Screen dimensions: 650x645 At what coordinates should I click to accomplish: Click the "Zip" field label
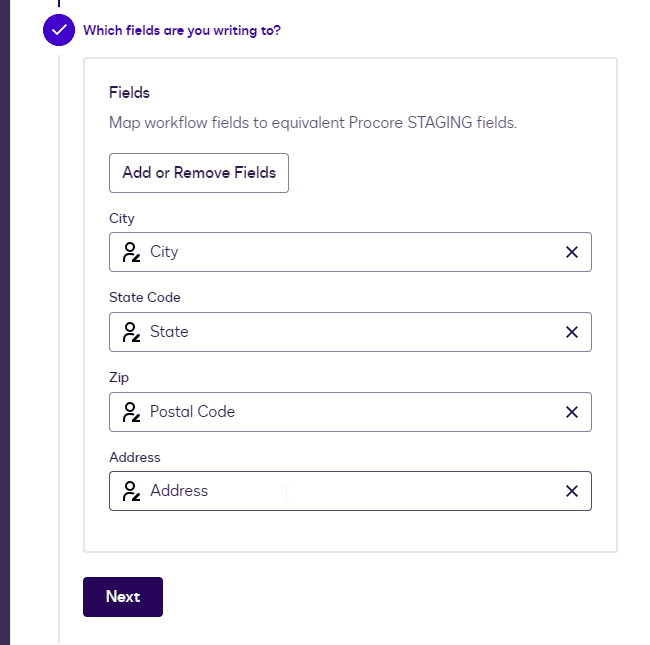click(x=119, y=378)
